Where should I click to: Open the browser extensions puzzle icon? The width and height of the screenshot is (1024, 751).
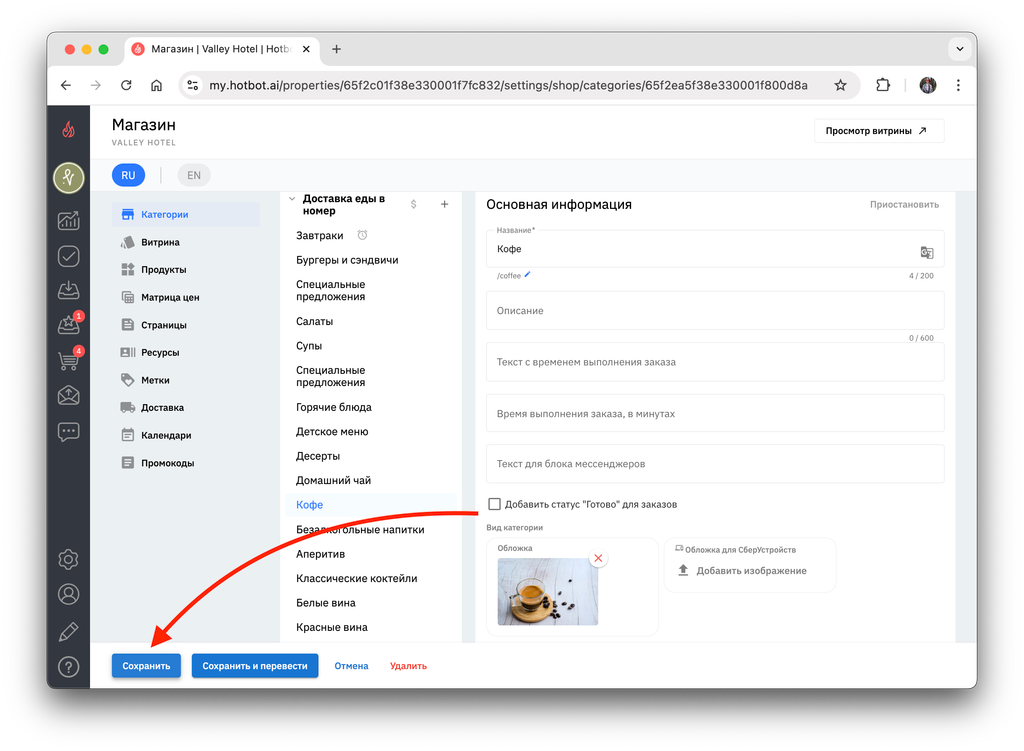click(883, 85)
